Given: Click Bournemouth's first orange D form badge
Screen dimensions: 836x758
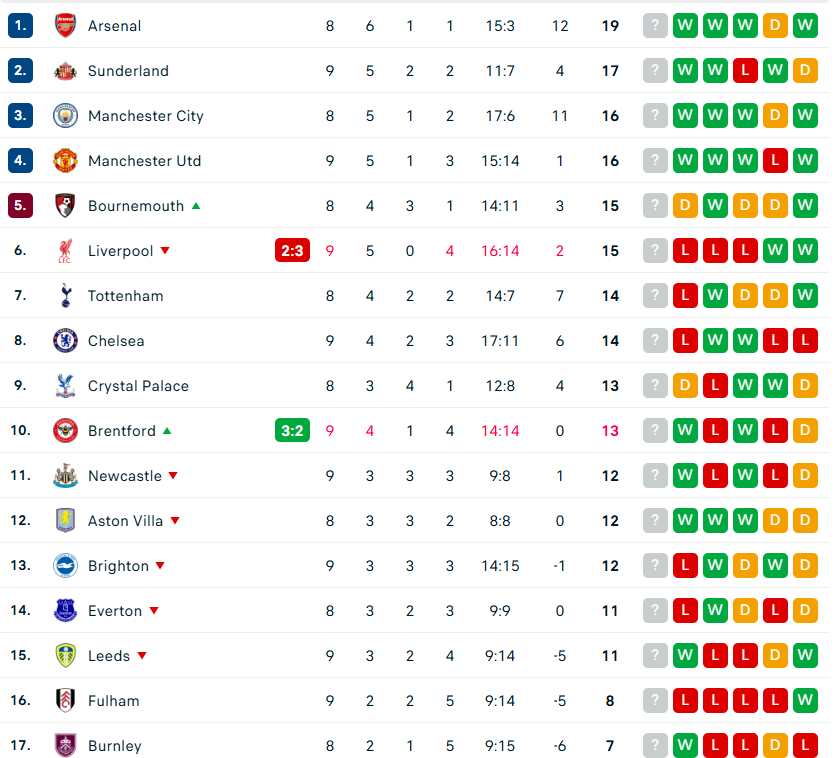Looking at the screenshot, I should click(685, 206).
